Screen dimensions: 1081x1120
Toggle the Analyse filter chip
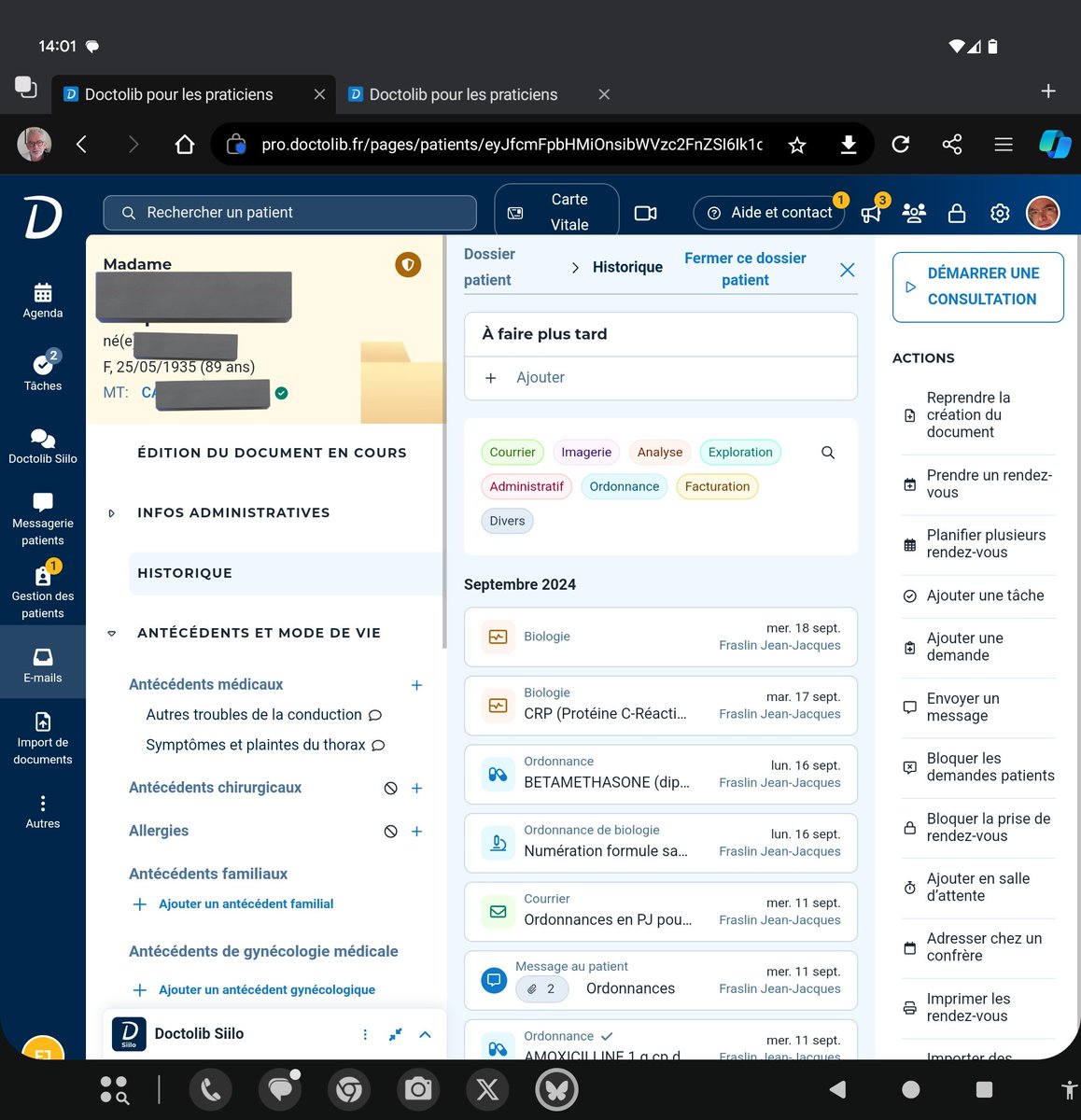tap(660, 453)
